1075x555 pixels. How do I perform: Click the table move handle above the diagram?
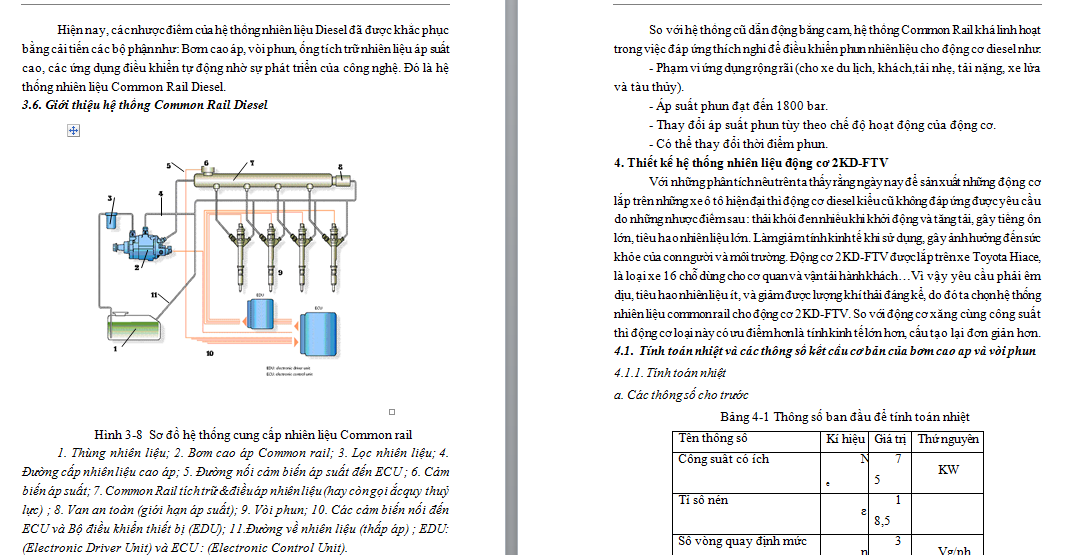click(73, 130)
